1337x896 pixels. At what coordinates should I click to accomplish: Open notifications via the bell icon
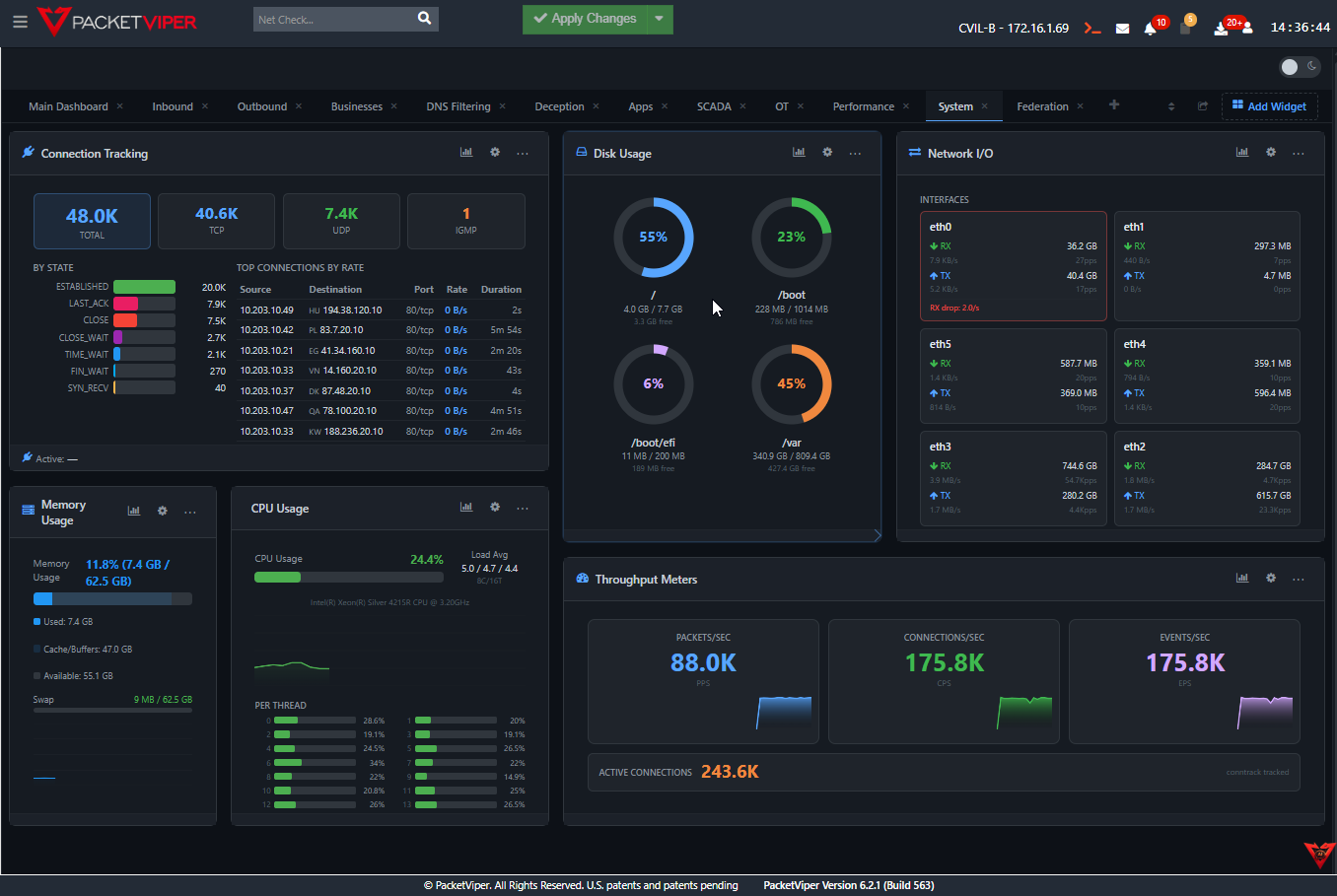pos(1152,28)
